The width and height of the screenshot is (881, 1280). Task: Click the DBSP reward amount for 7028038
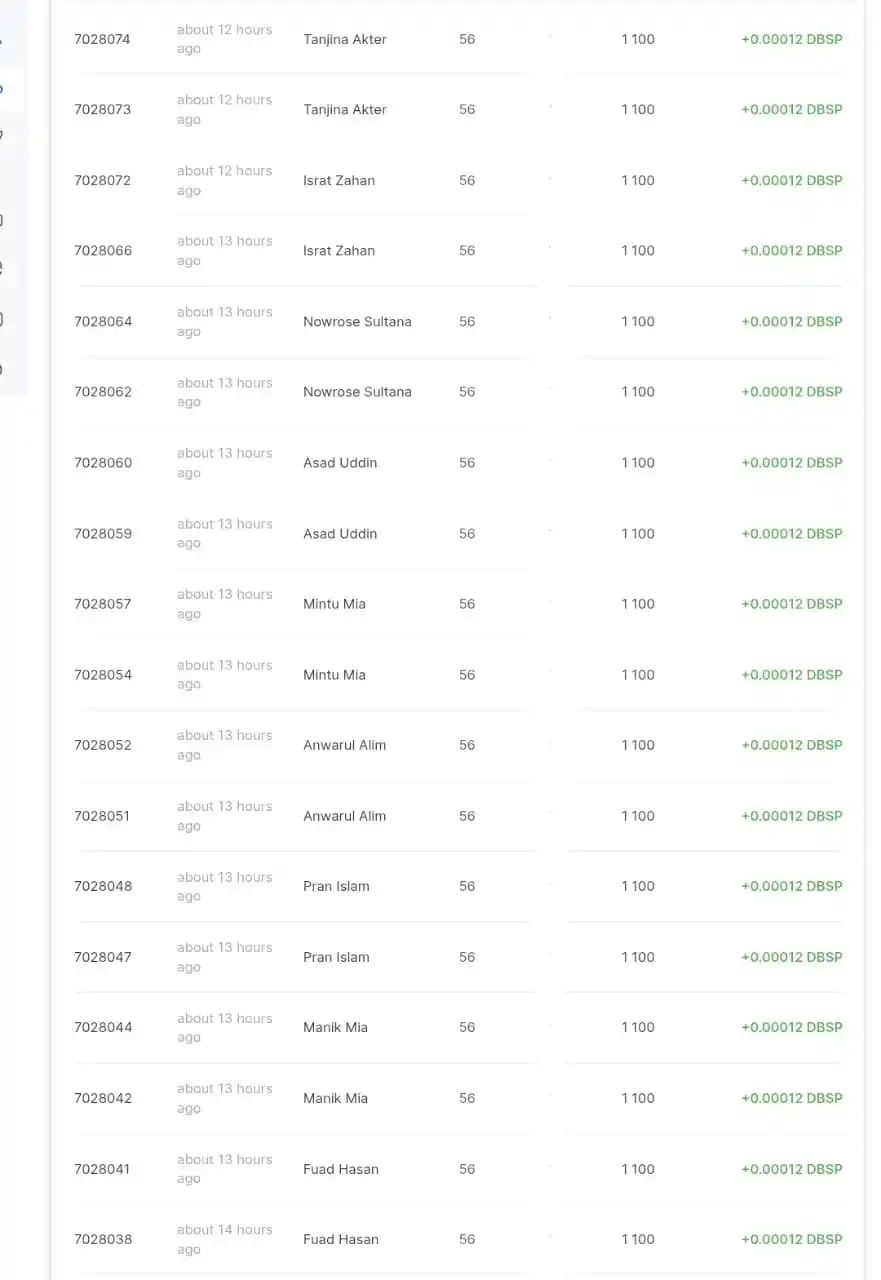click(x=792, y=1239)
